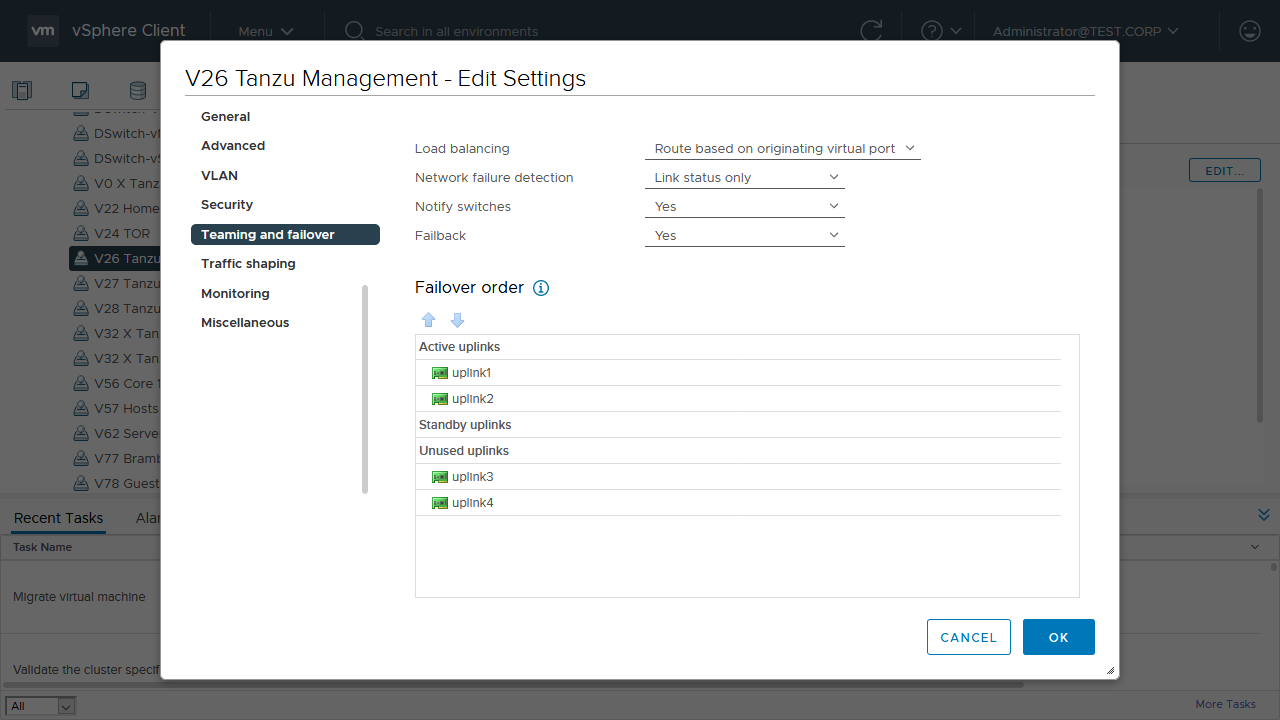This screenshot has height=720, width=1280.
Task: Click V26 Tanzu port group icon
Action: pyautogui.click(x=82, y=259)
